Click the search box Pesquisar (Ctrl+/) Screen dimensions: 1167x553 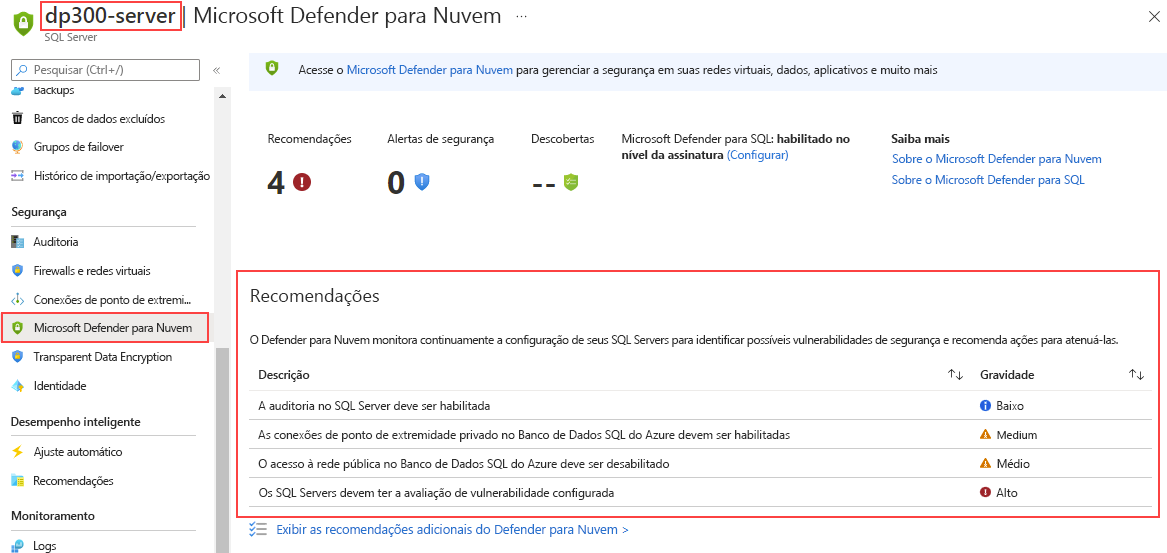tap(106, 70)
